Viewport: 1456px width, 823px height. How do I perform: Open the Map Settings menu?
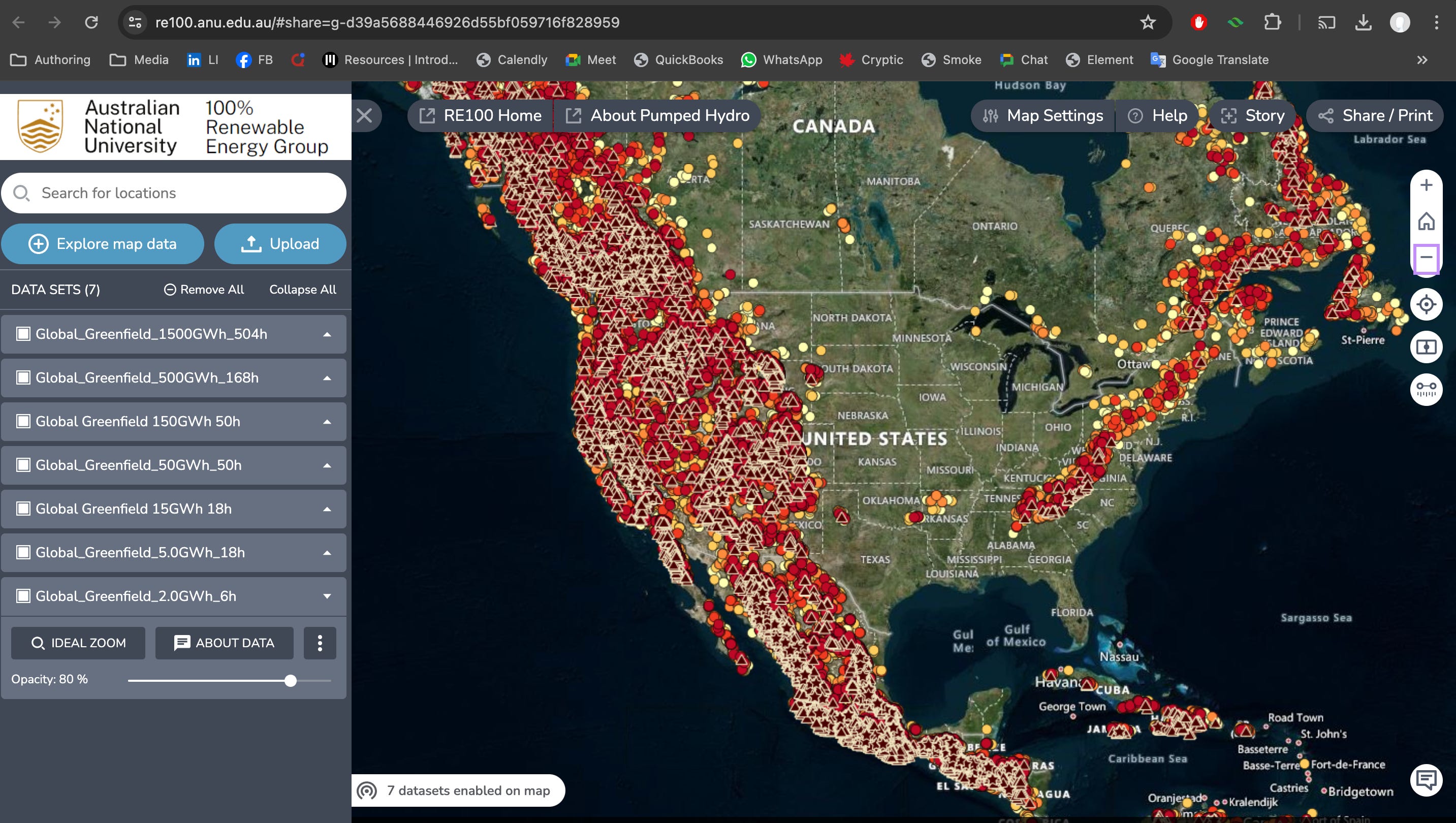click(1043, 115)
